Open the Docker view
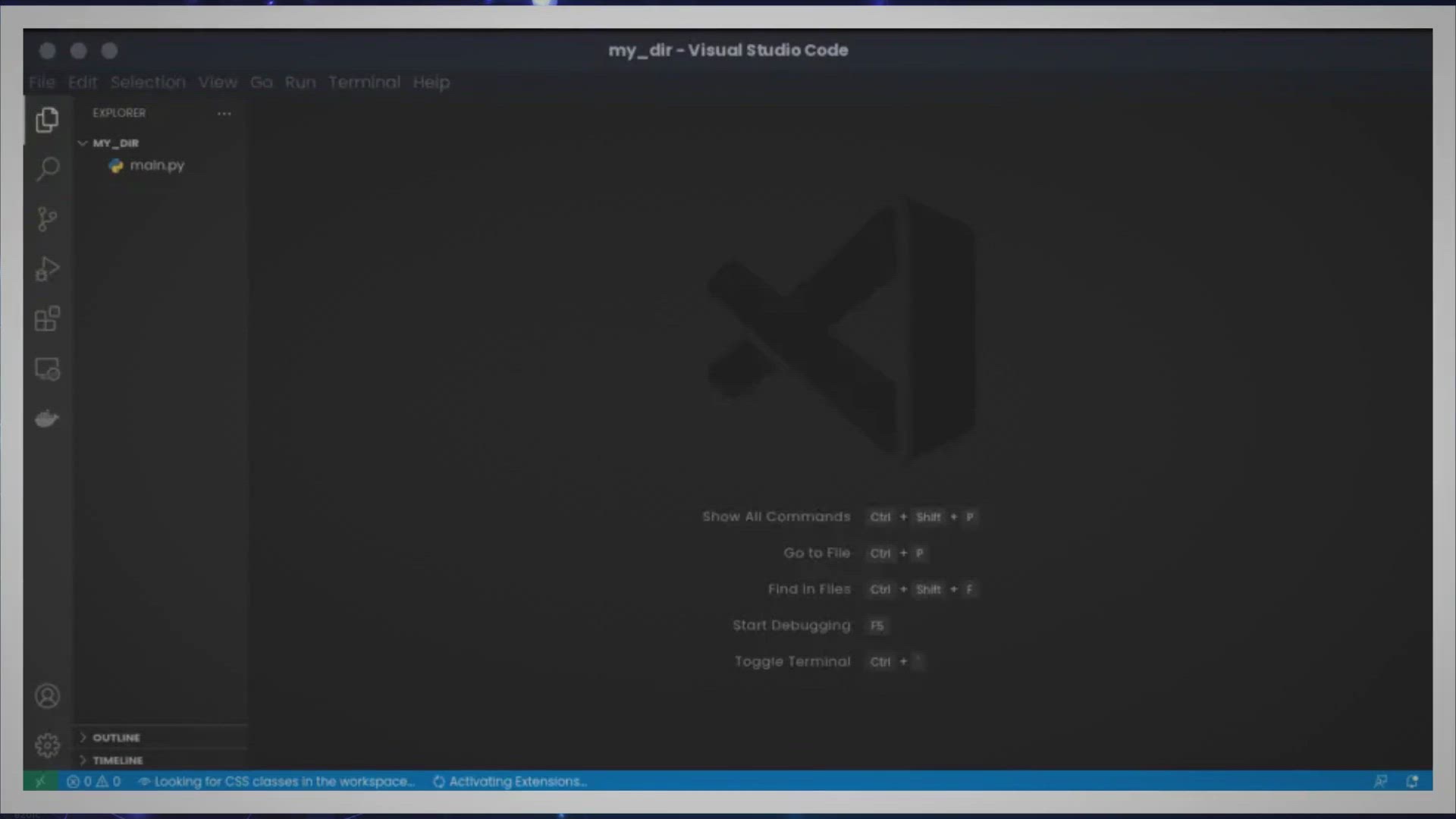Screen dimensions: 1456x819 (x=47, y=419)
